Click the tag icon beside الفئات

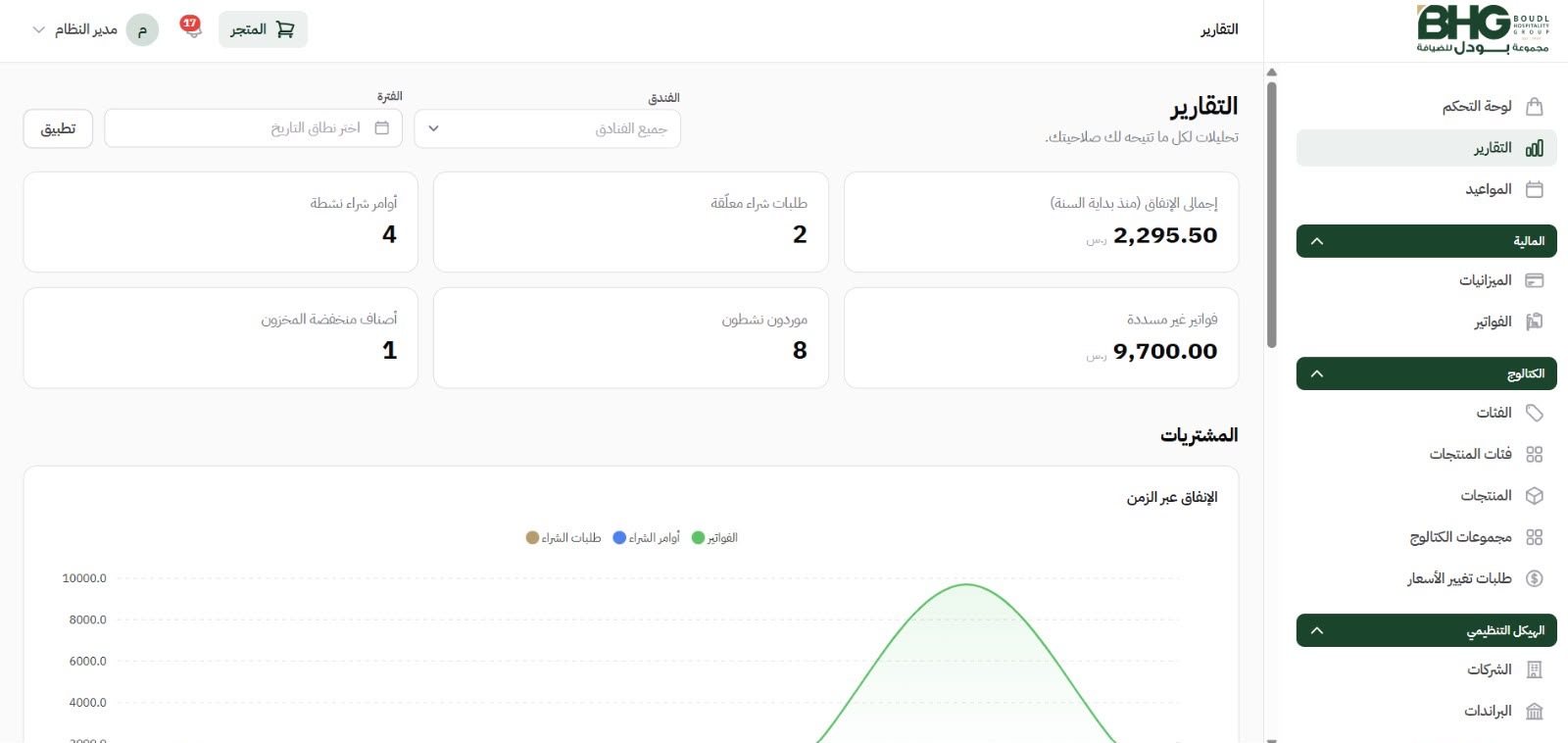pyautogui.click(x=1535, y=413)
